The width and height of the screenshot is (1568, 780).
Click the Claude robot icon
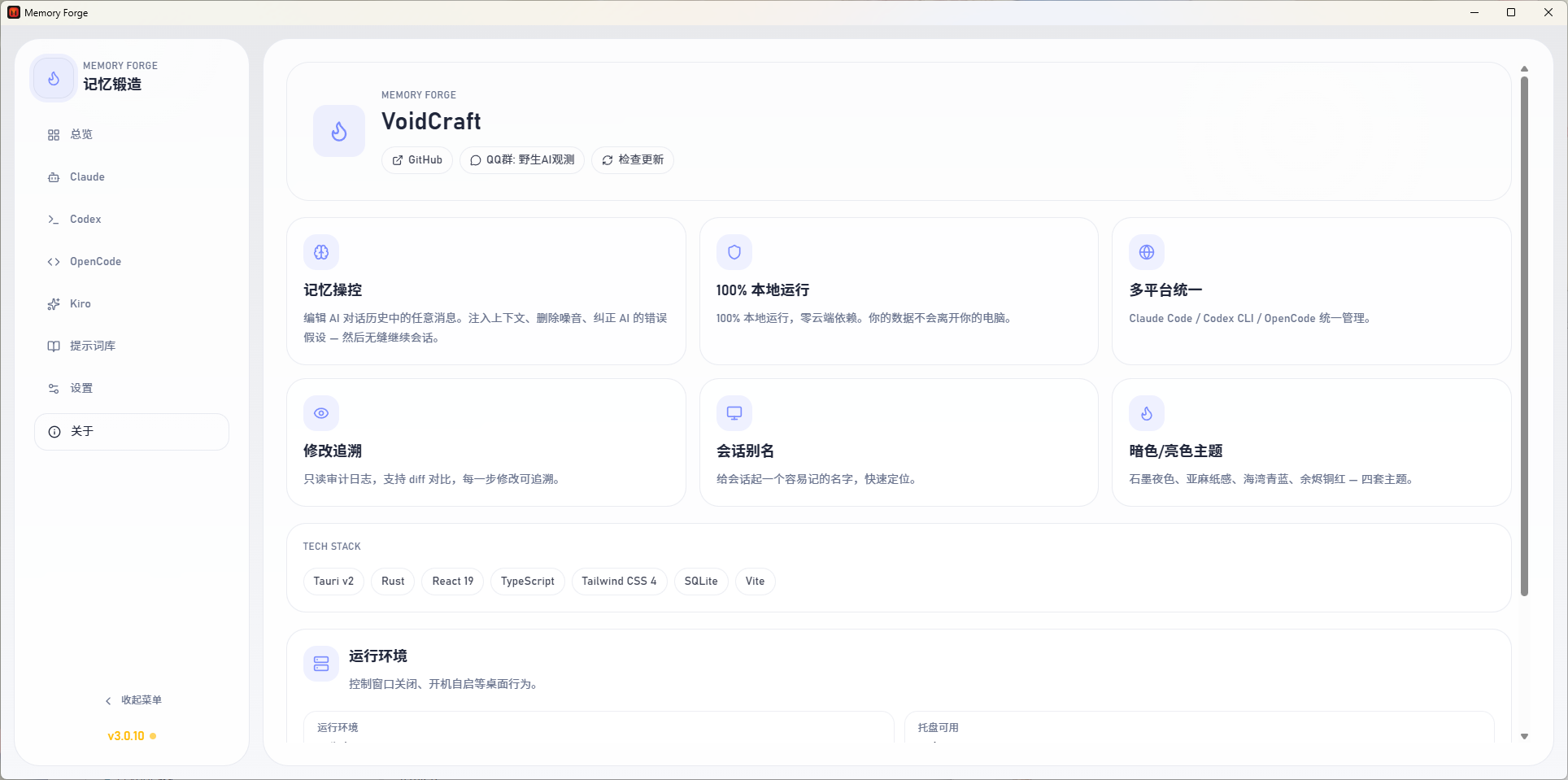point(54,176)
